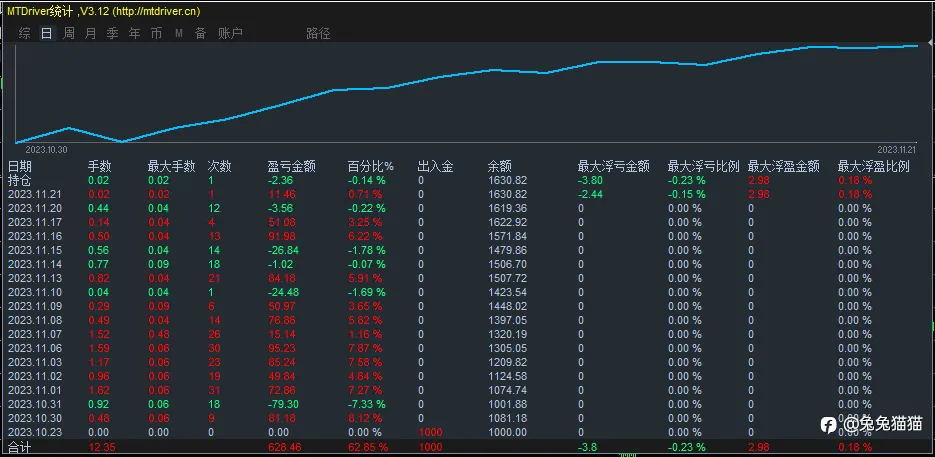Select the 2023.11.16 row

[459, 236]
